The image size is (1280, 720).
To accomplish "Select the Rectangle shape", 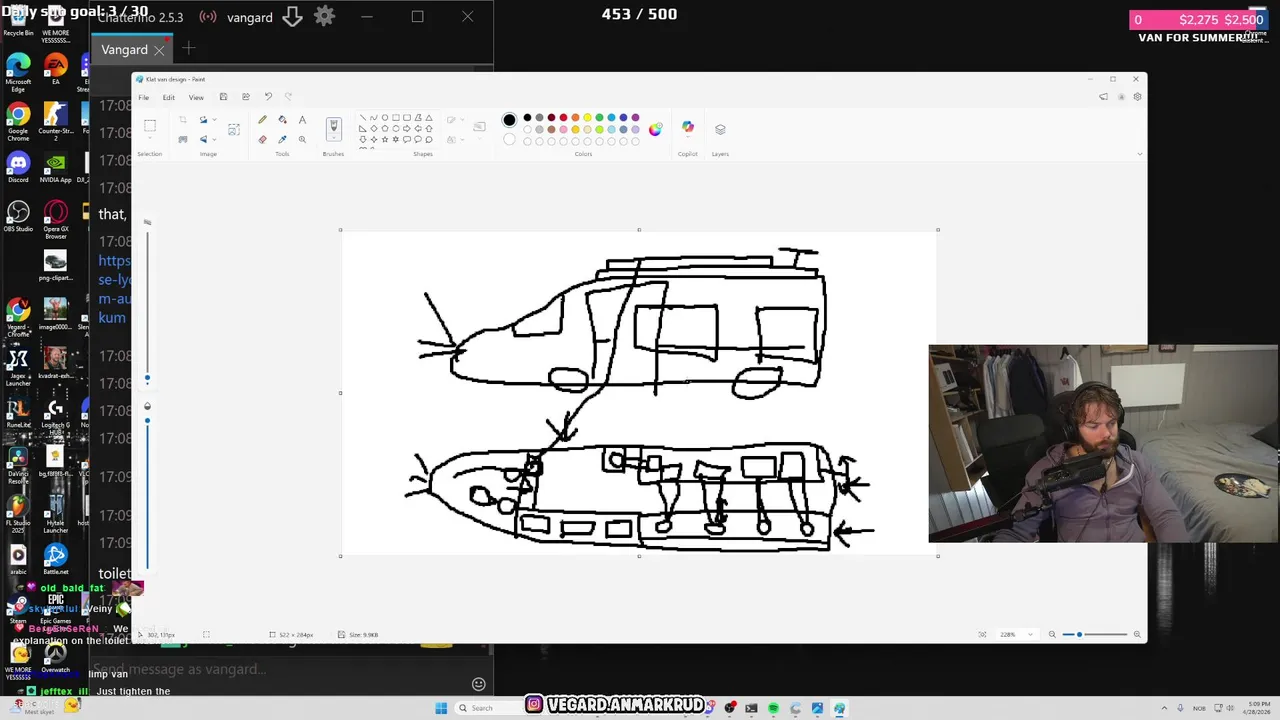I will 396,117.
